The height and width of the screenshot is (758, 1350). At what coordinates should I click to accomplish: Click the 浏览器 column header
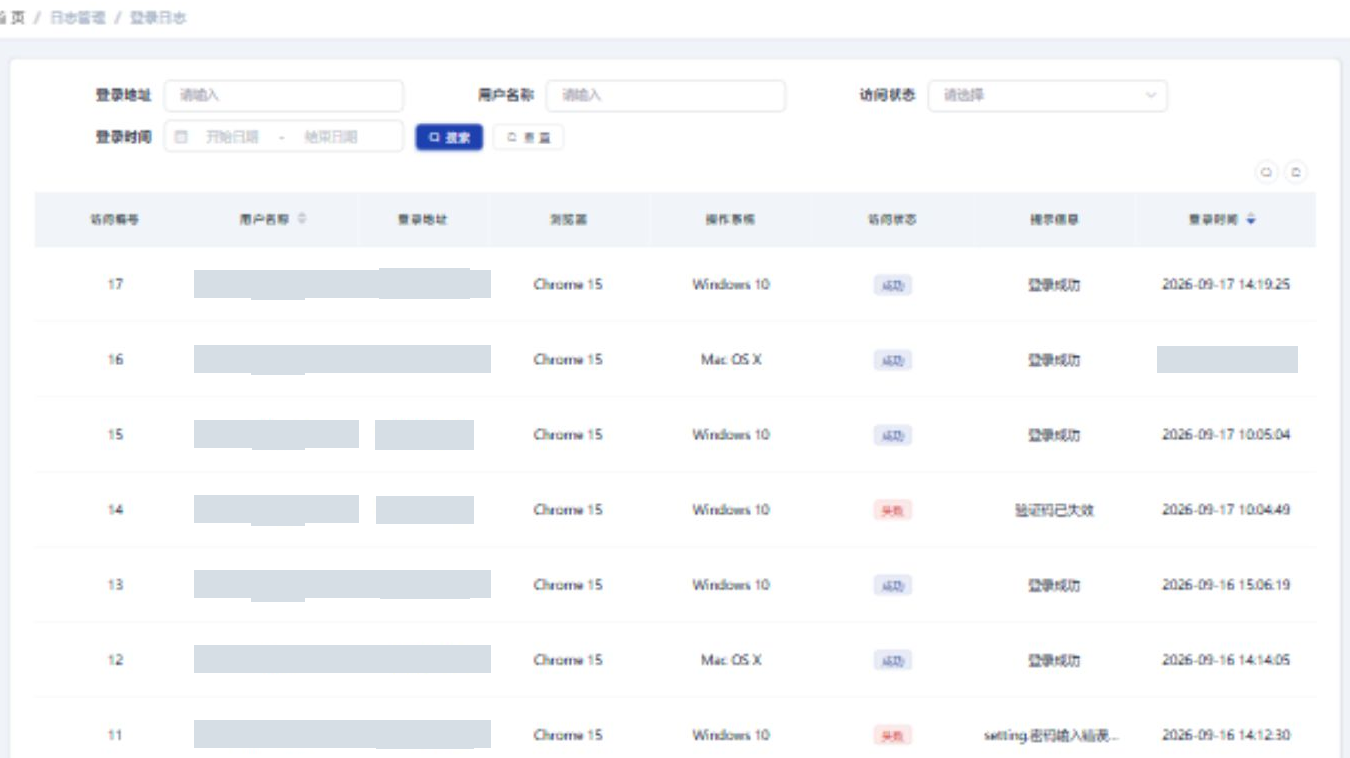(568, 219)
